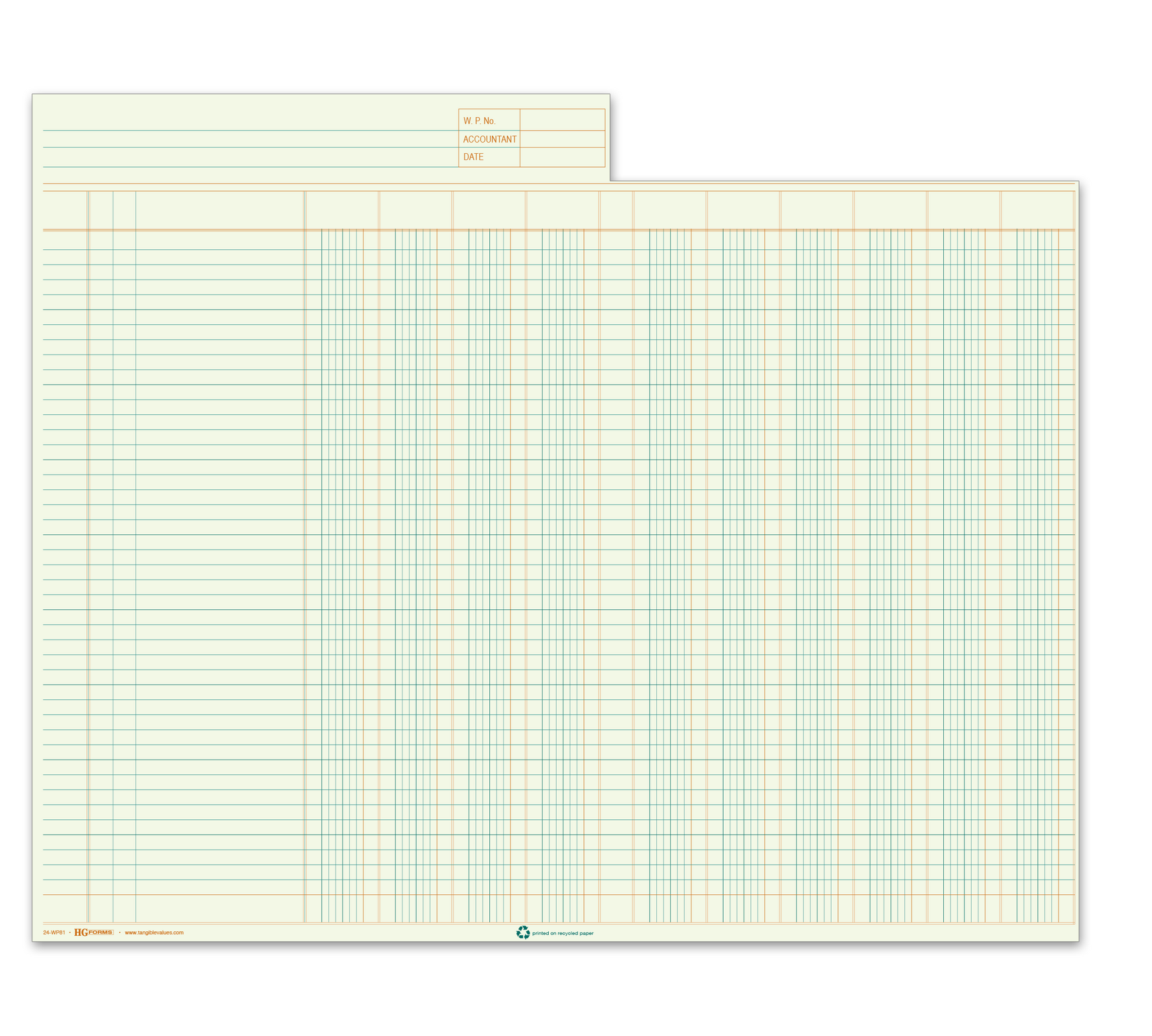
Task: Click the wide description column header
Action: pyautogui.click(x=219, y=211)
